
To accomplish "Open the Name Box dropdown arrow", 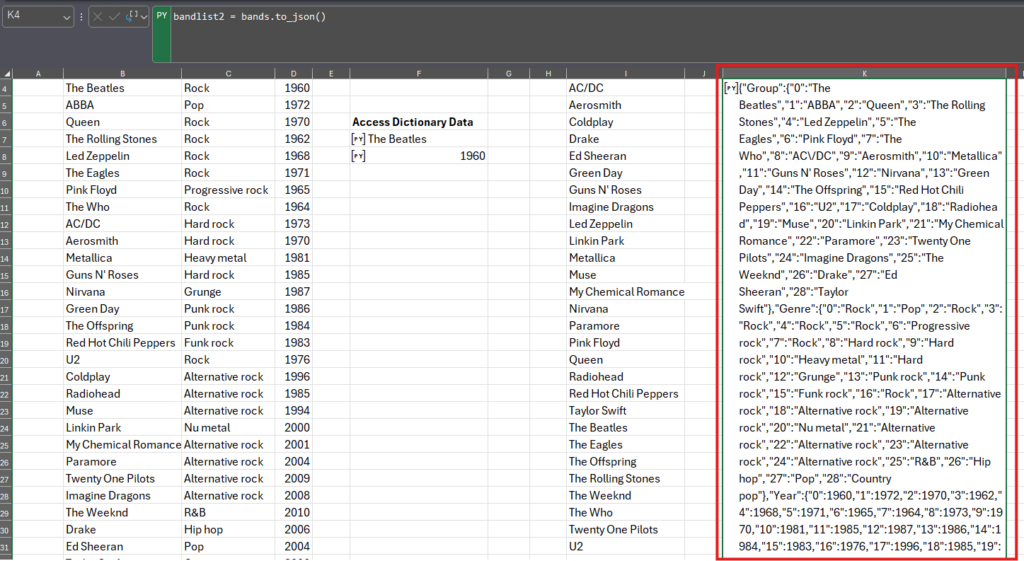I will (x=66, y=17).
